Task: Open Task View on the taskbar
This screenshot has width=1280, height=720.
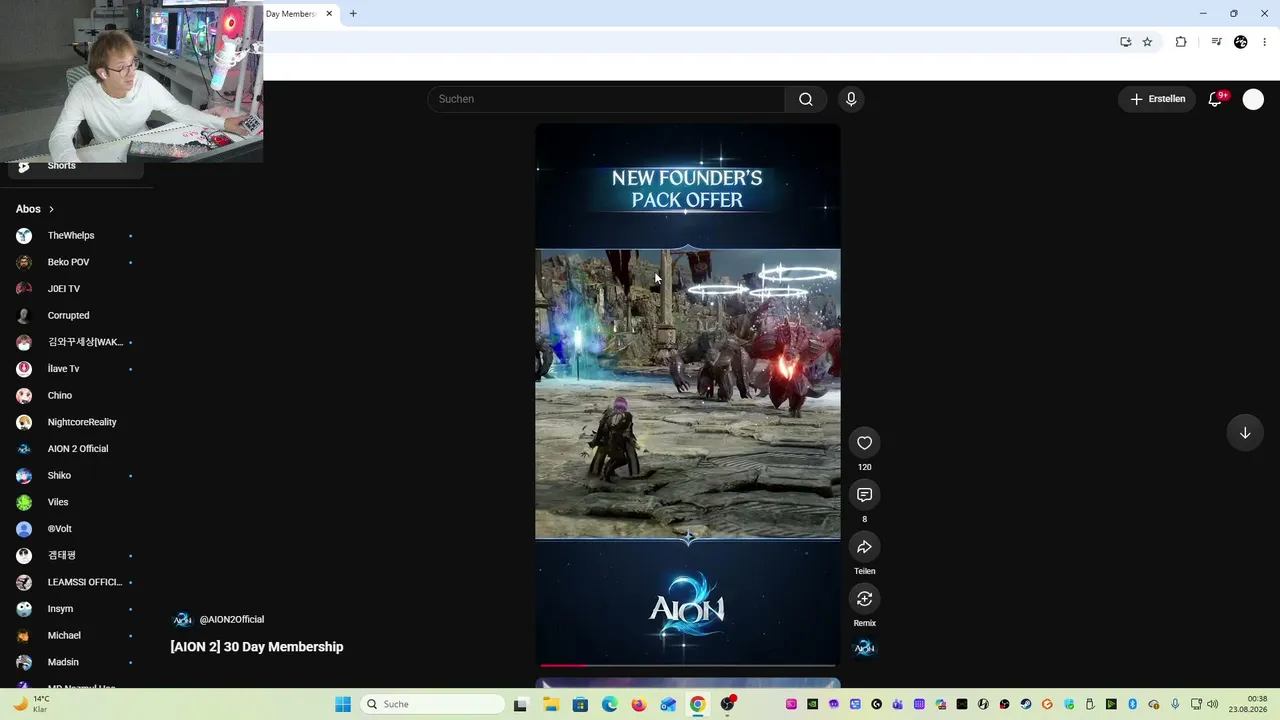Action: pos(520,704)
